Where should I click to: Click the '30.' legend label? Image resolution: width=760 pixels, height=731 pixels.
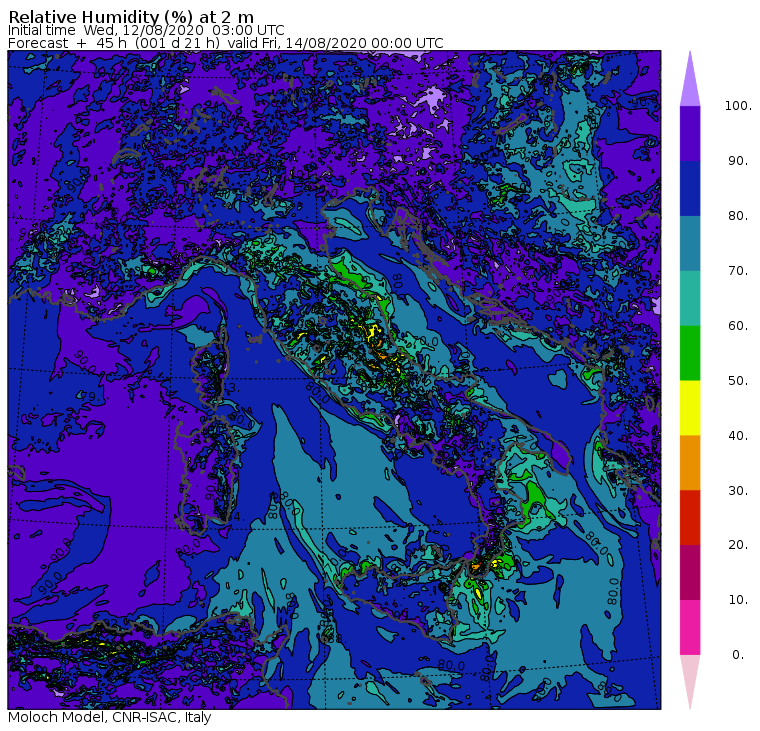click(738, 490)
